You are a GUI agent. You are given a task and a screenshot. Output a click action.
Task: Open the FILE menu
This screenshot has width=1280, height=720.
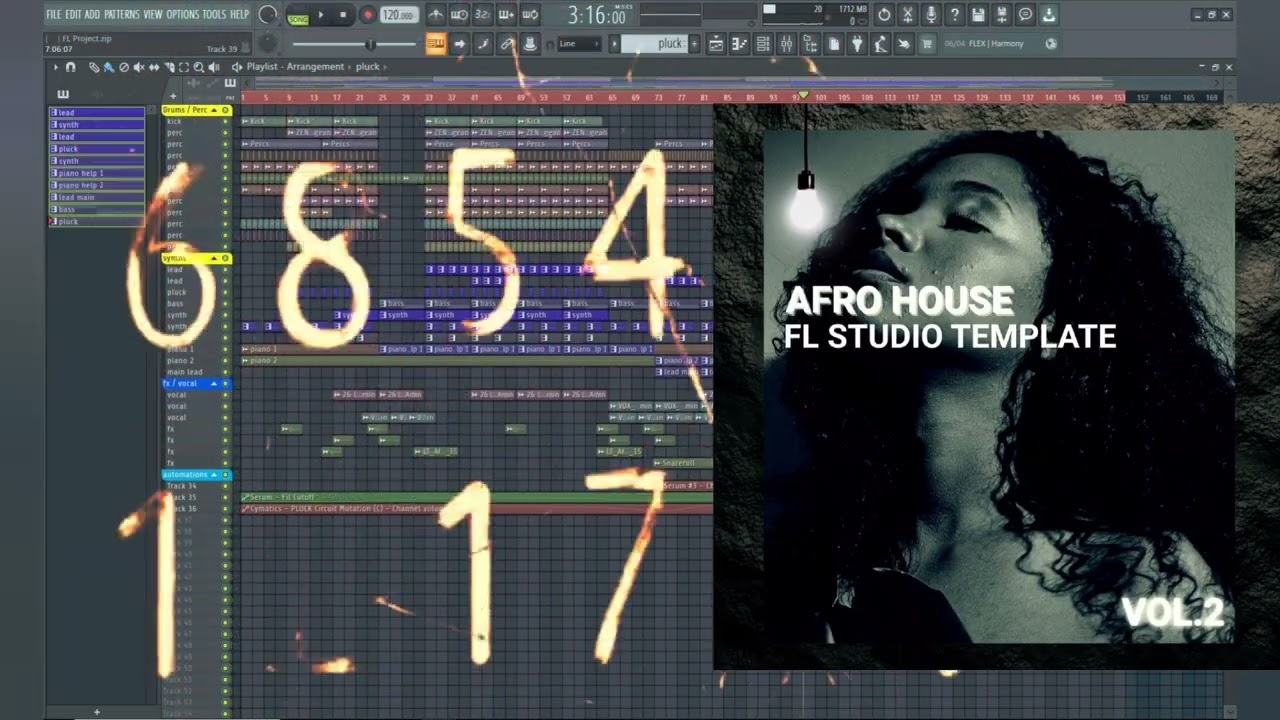(x=55, y=14)
